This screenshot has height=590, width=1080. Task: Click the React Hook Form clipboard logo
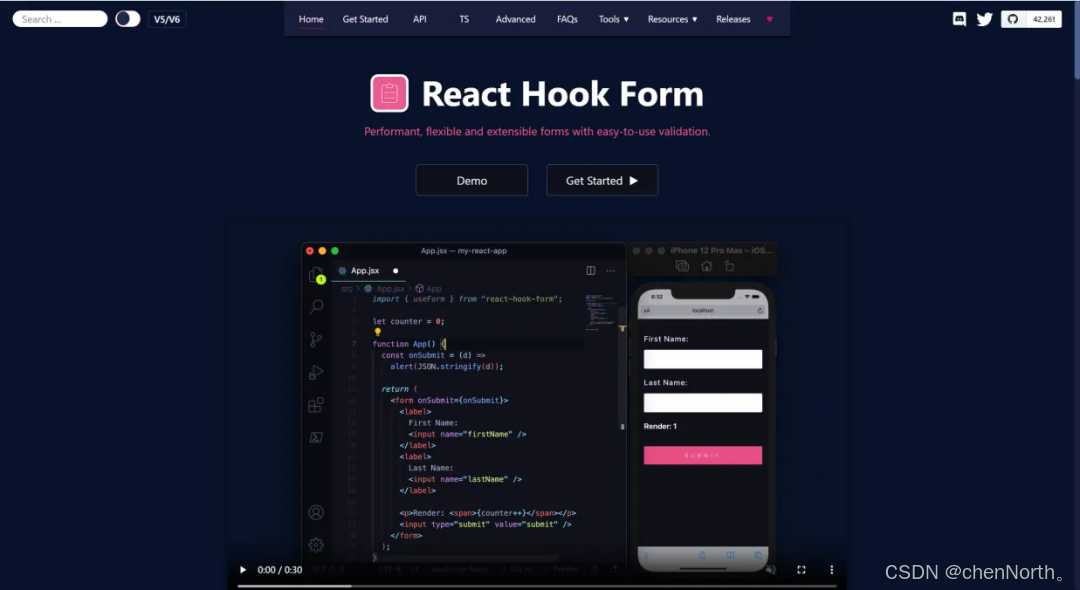[389, 93]
